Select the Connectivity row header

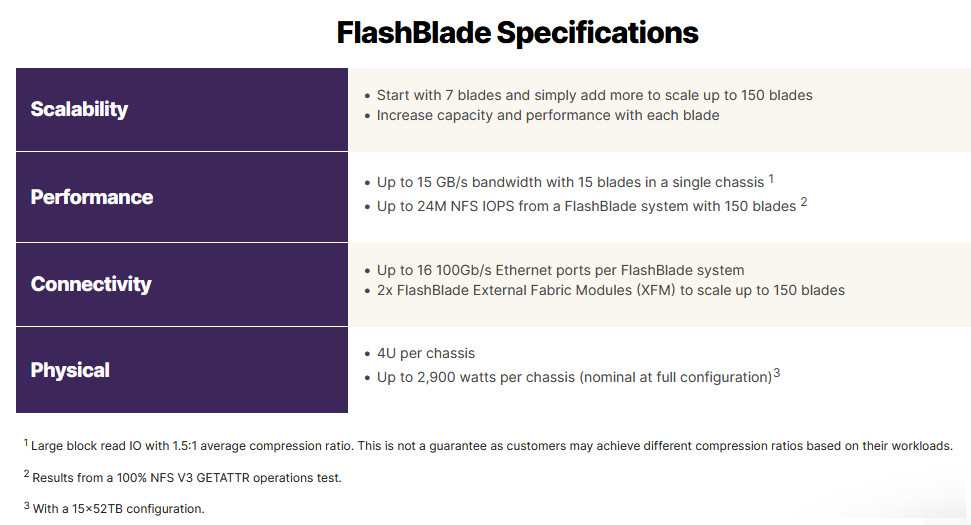tap(181, 284)
